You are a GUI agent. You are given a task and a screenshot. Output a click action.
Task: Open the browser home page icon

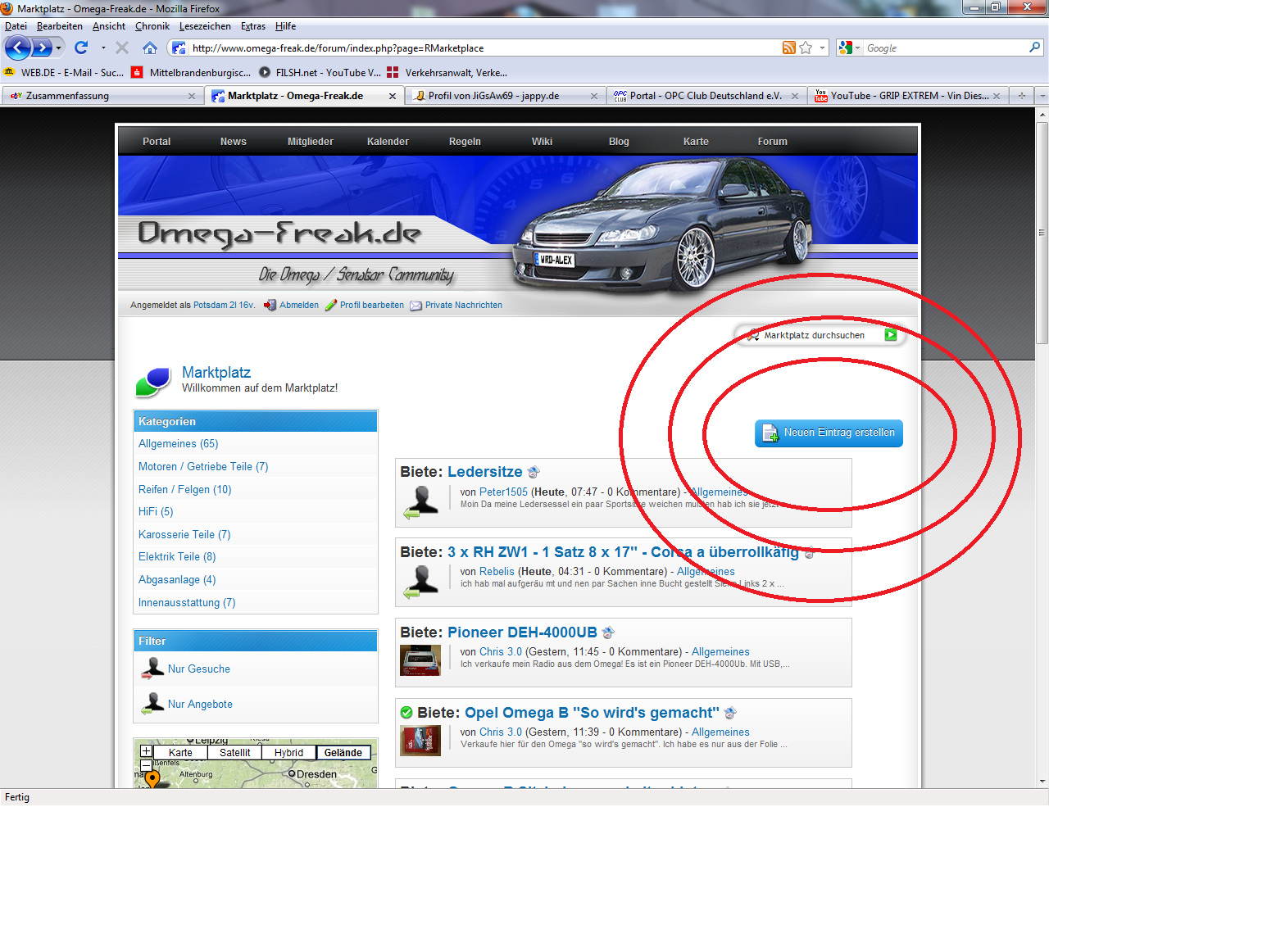tap(149, 48)
